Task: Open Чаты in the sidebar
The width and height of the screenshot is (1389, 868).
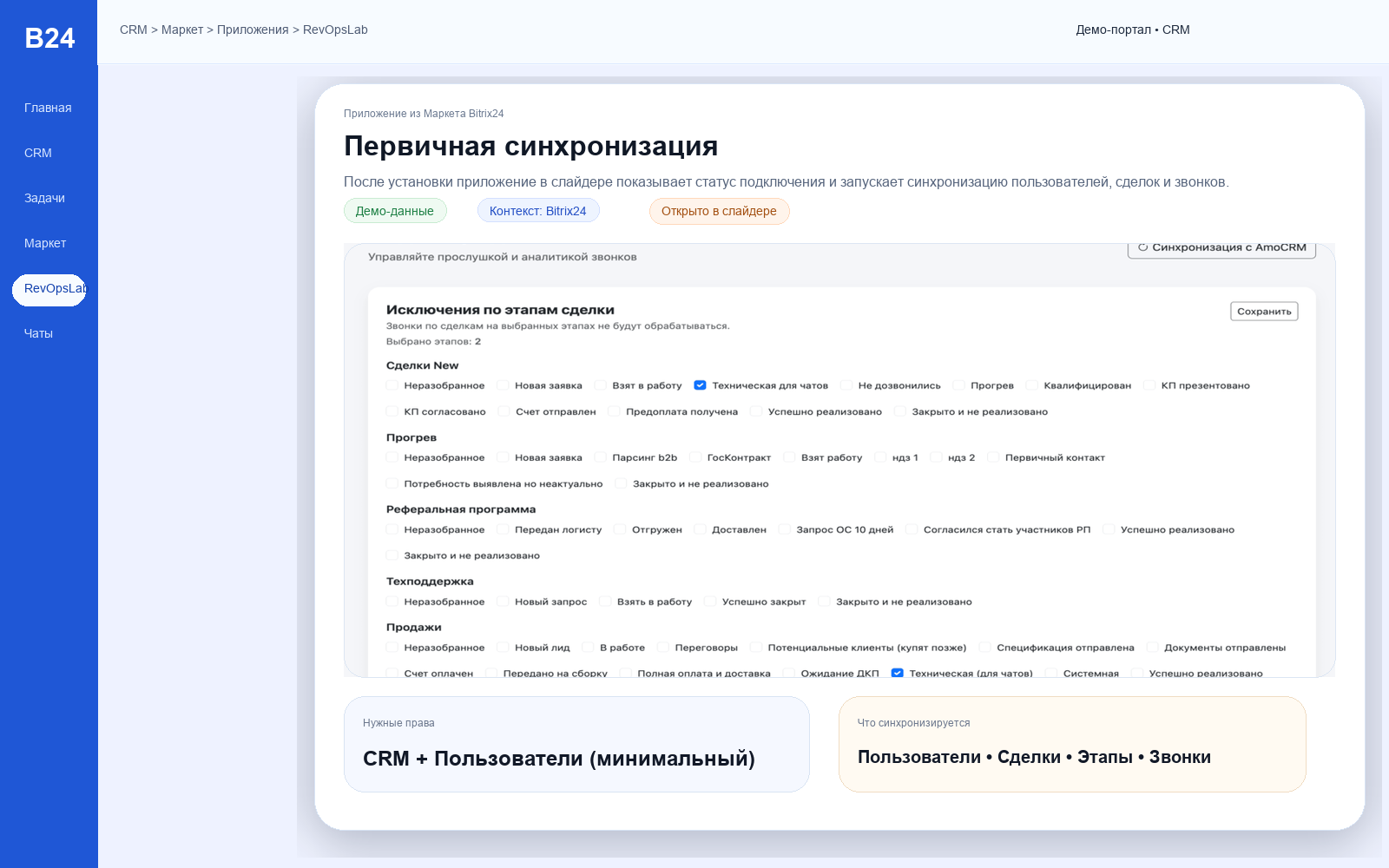Action: [38, 333]
